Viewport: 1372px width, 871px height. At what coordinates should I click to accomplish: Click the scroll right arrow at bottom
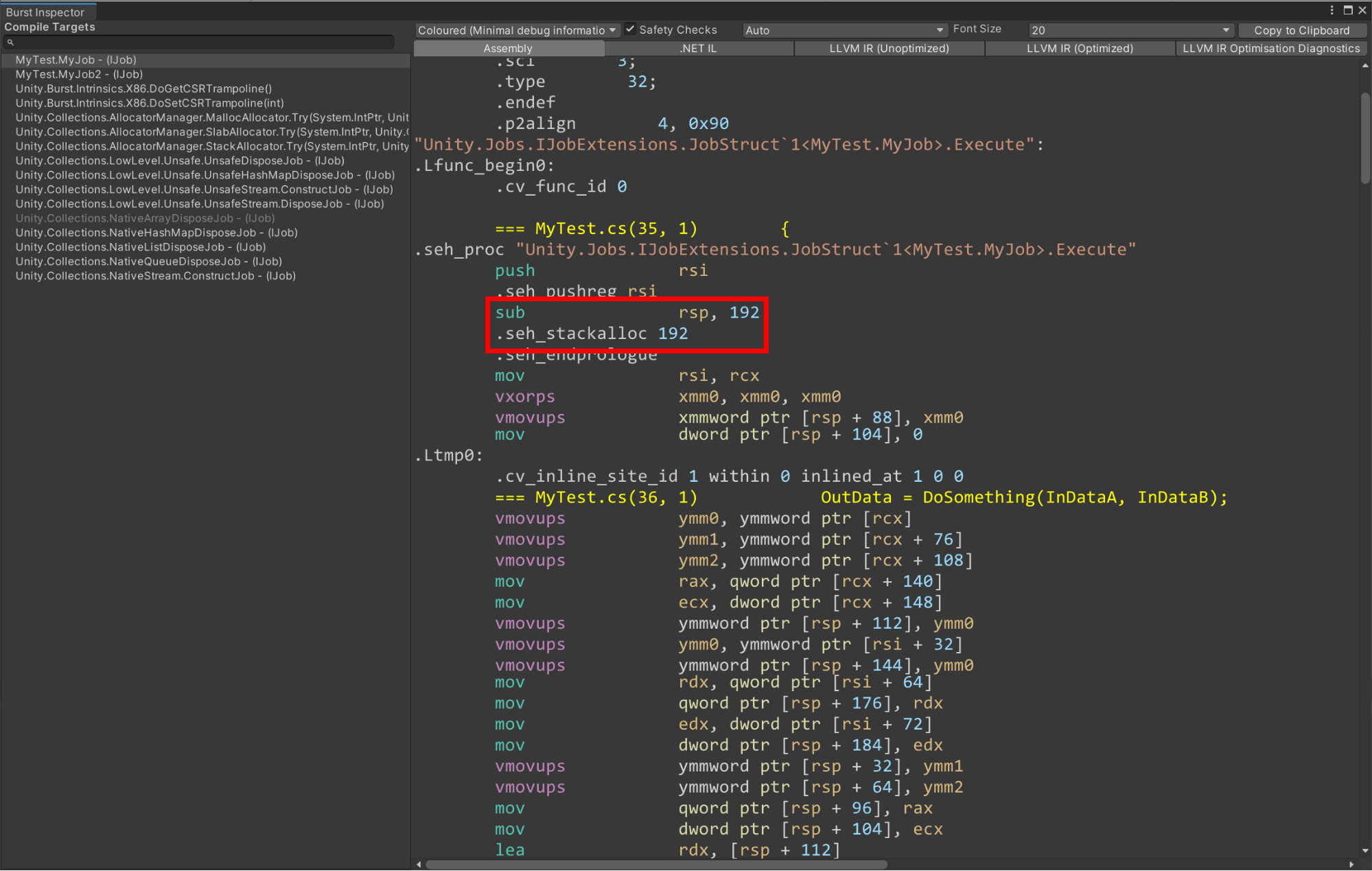(x=1351, y=864)
